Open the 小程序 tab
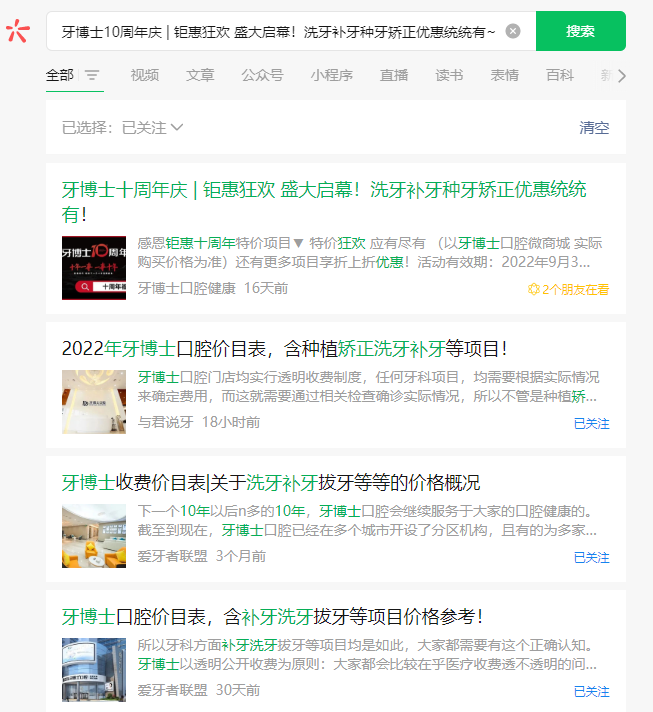653x712 pixels. pos(331,75)
